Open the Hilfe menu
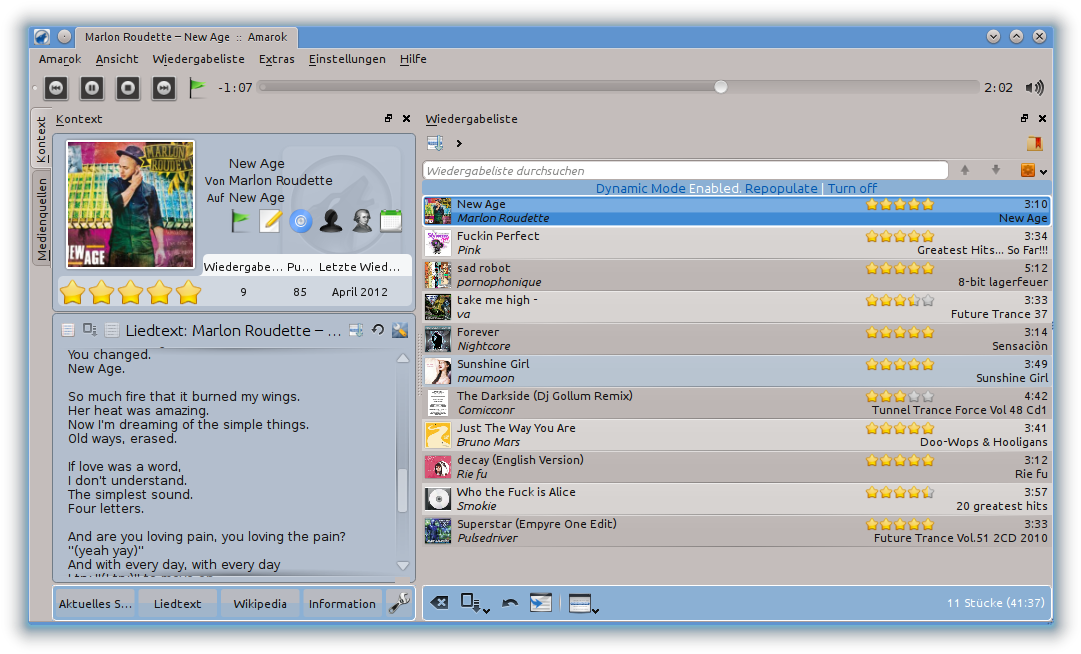The image size is (1081, 654). [413, 59]
